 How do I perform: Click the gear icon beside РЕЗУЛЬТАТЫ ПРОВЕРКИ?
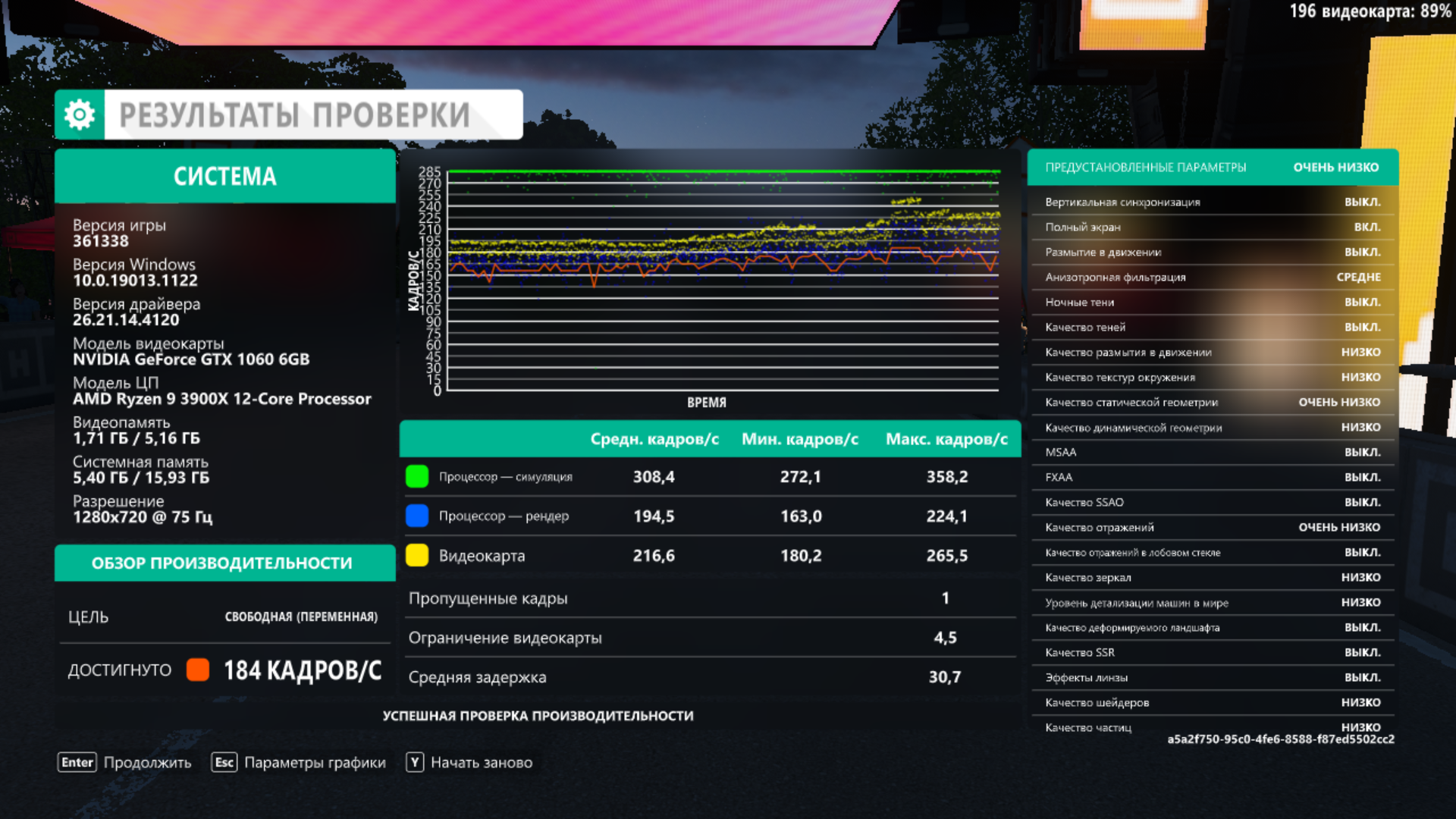[80, 115]
